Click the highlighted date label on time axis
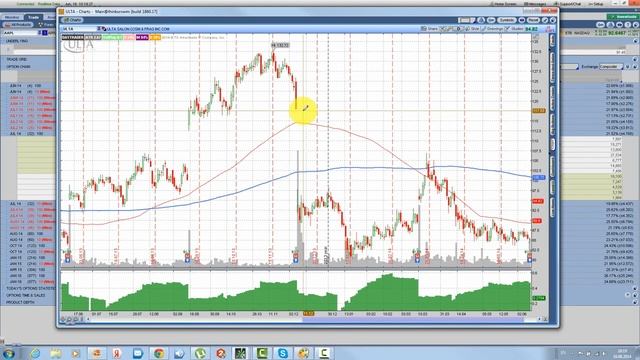 (x=309, y=313)
